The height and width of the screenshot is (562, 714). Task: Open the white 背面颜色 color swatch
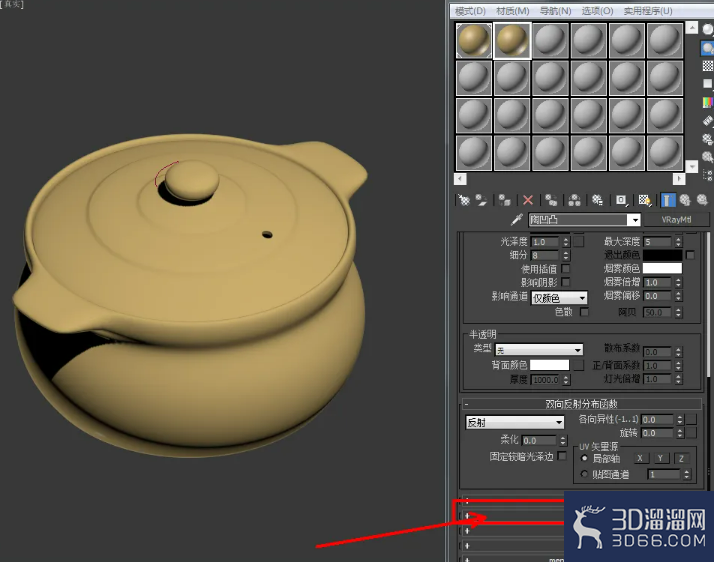click(550, 365)
